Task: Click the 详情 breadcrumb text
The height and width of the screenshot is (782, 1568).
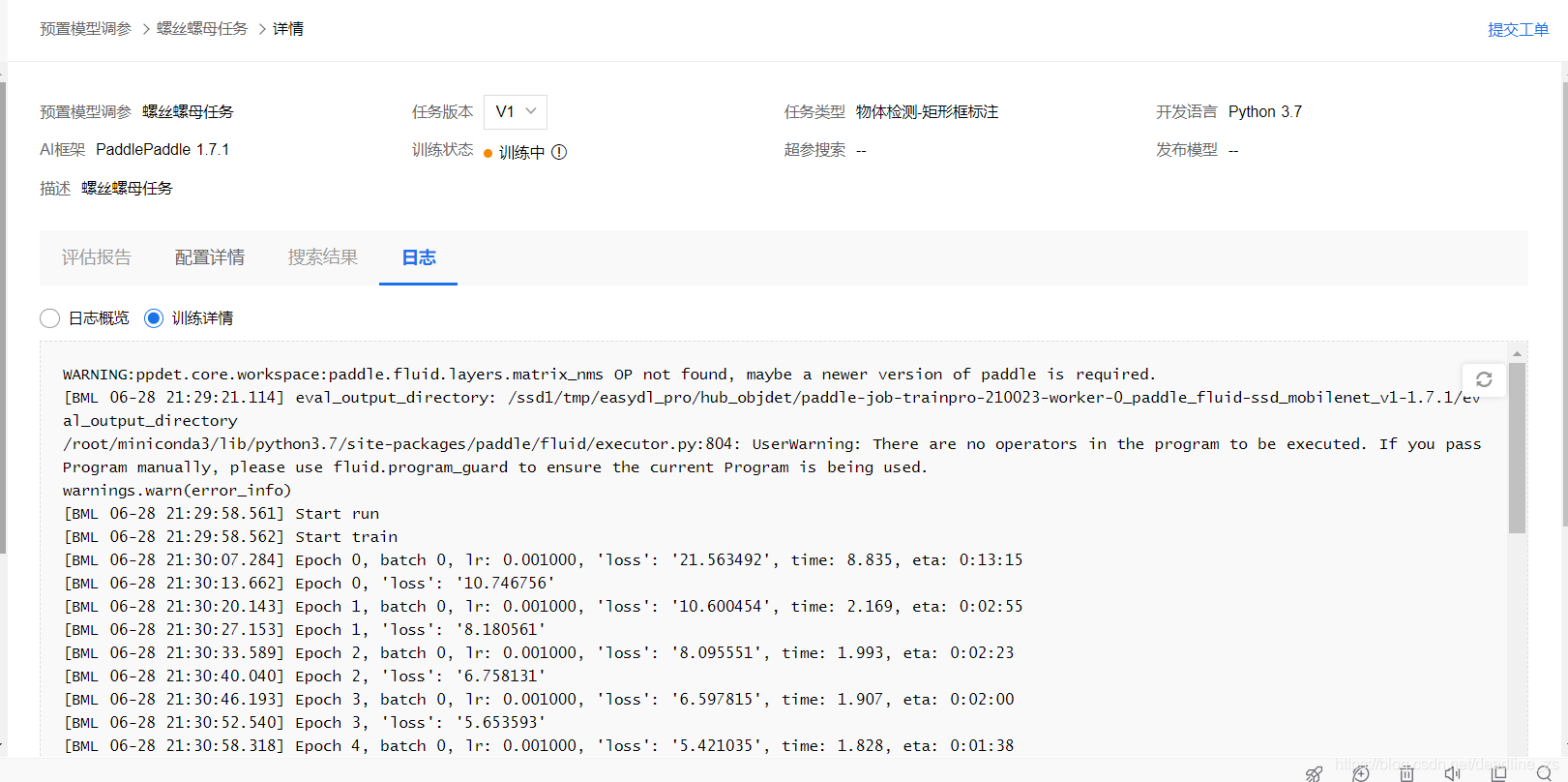Action: pos(288,29)
